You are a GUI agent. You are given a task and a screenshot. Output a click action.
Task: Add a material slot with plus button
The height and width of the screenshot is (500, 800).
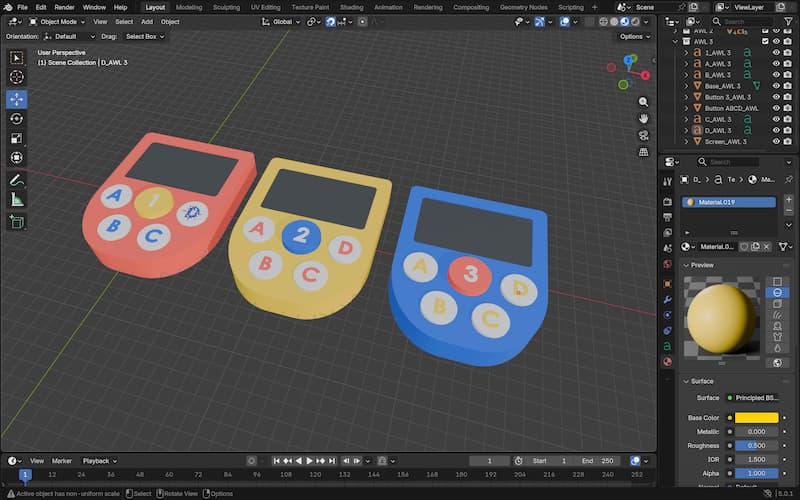click(x=789, y=199)
